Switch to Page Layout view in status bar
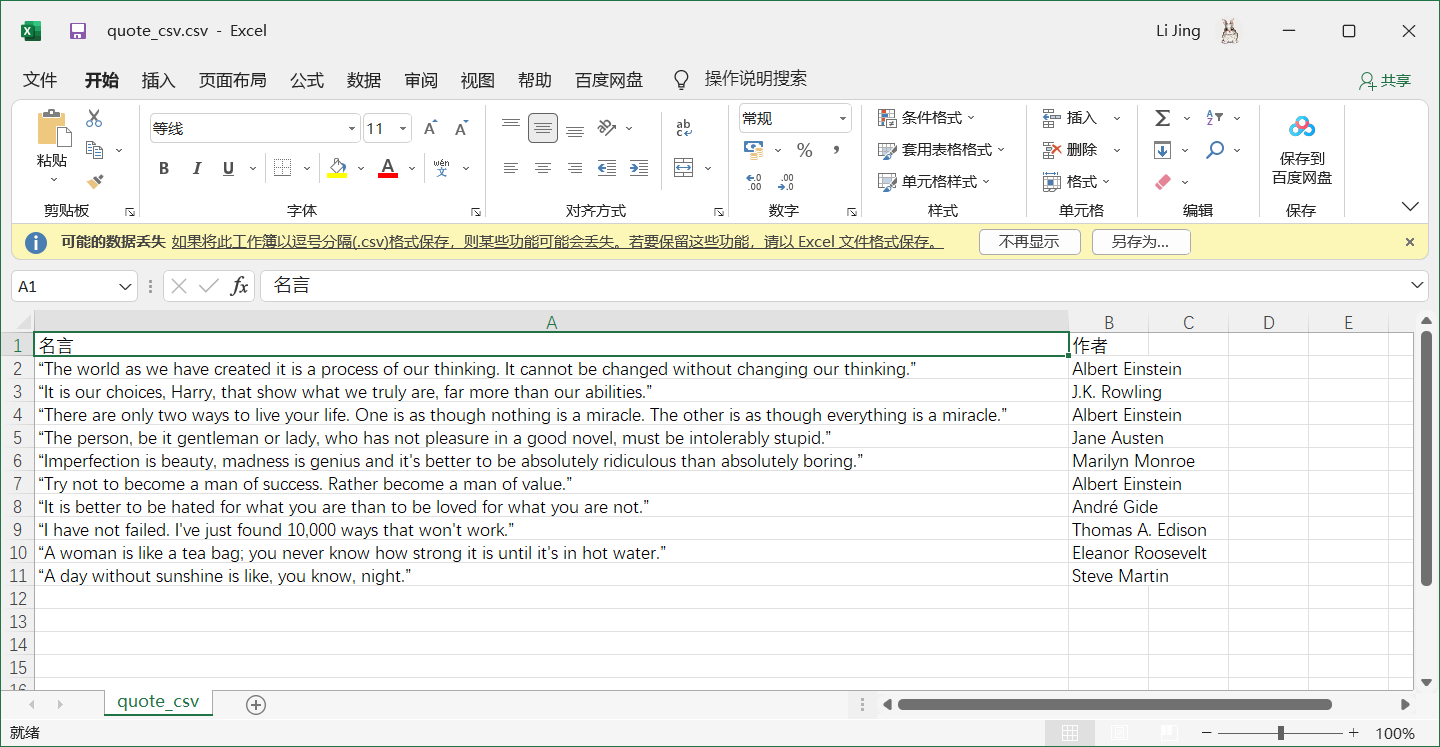 (x=1119, y=733)
